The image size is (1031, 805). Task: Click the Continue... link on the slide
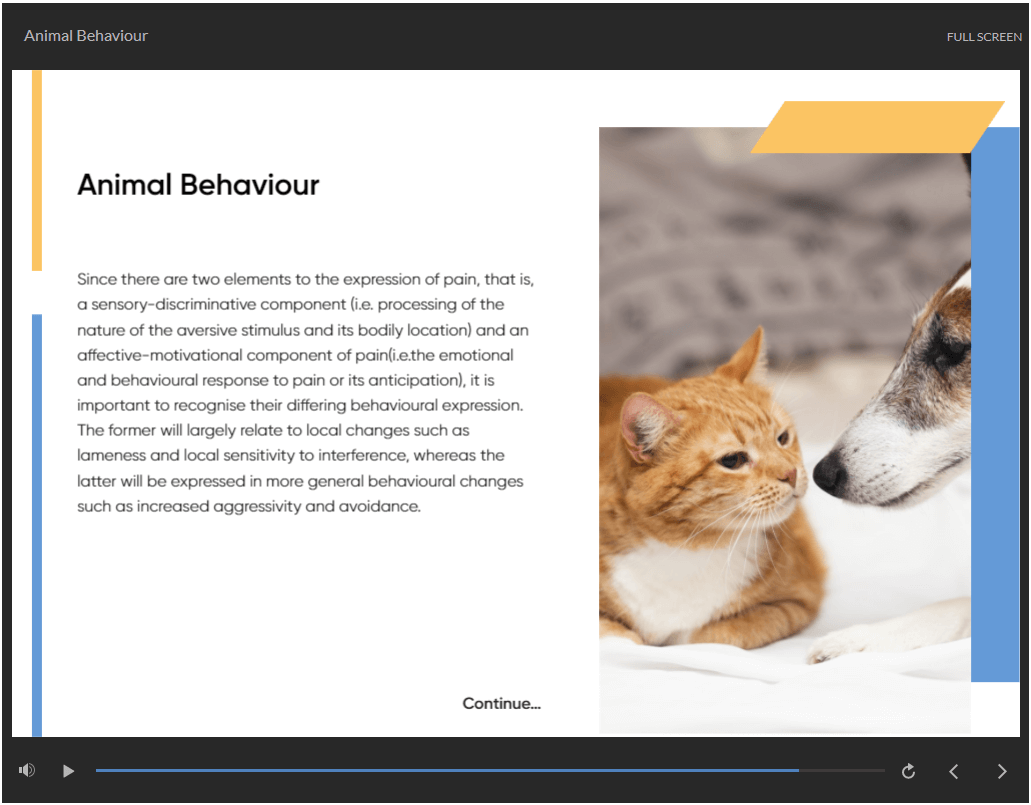(501, 704)
